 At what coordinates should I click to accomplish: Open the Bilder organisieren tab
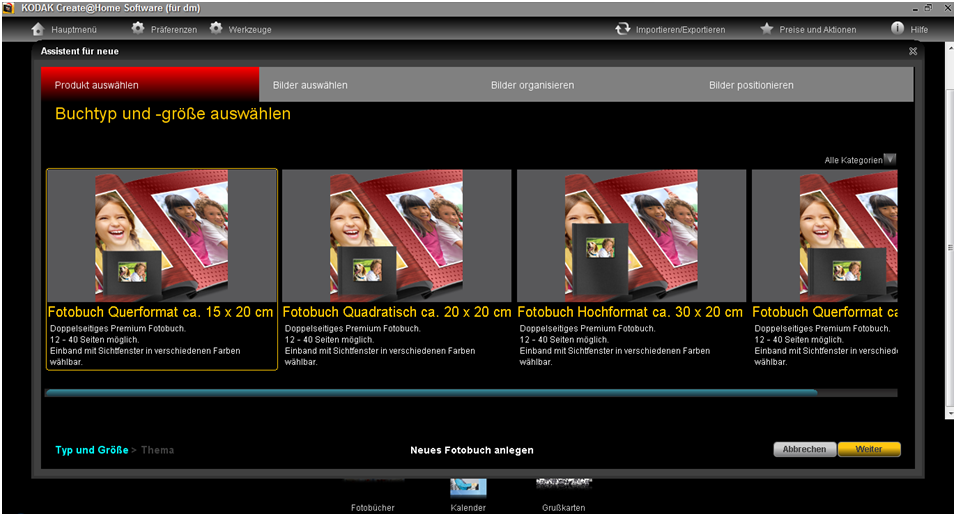tap(532, 85)
